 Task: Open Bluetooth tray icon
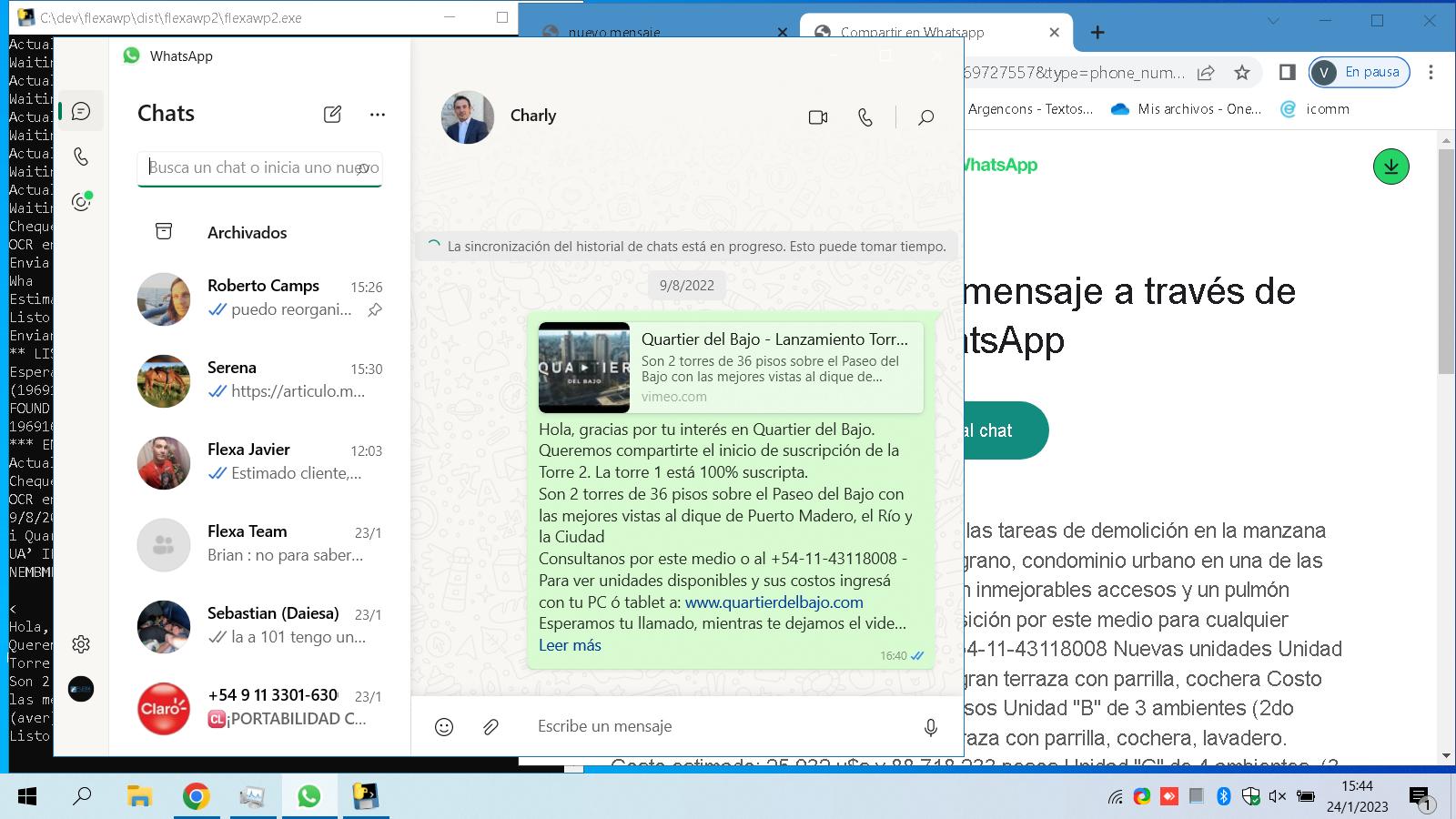click(1224, 797)
